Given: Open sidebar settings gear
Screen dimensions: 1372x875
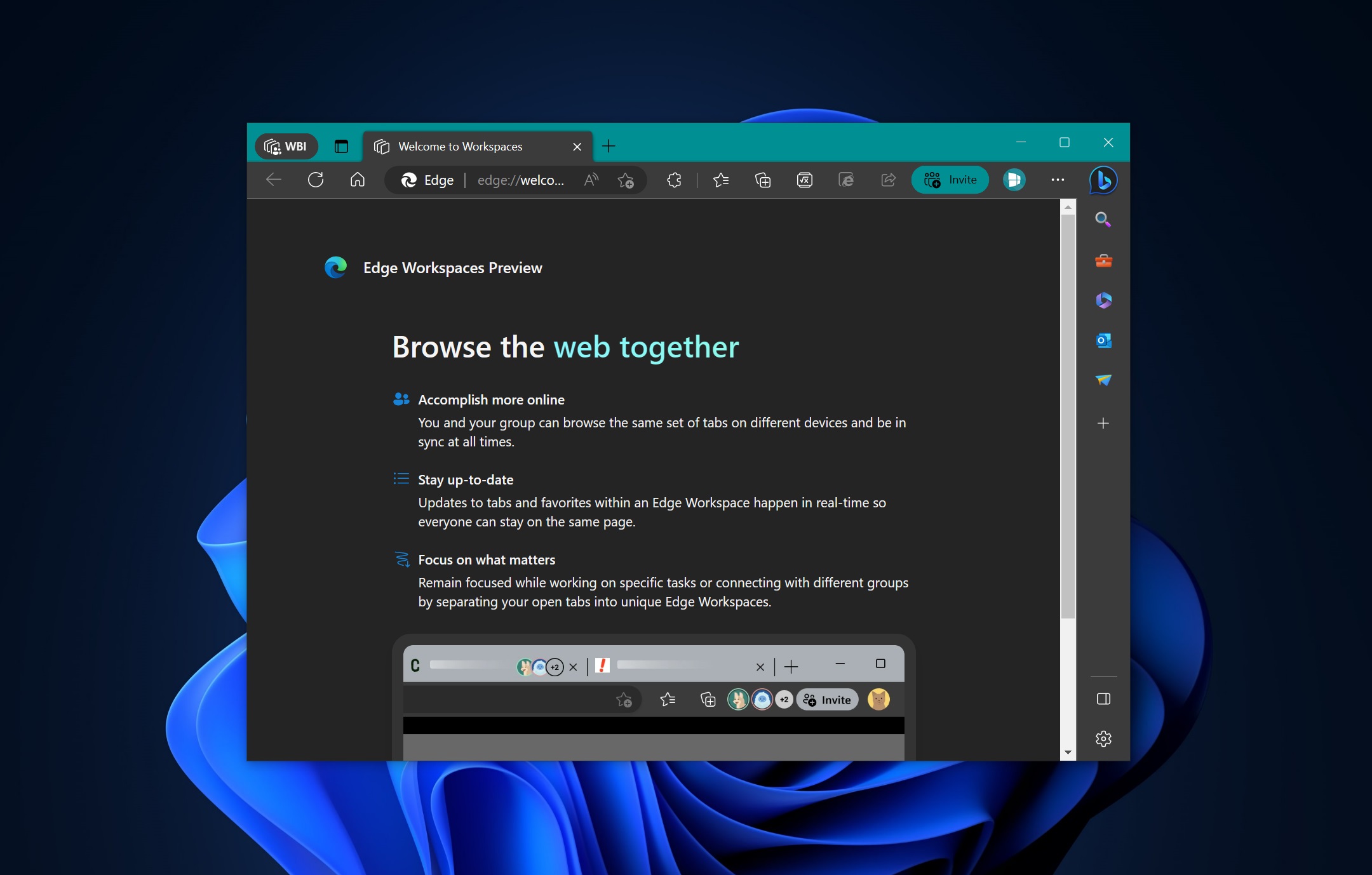Looking at the screenshot, I should click(x=1103, y=738).
